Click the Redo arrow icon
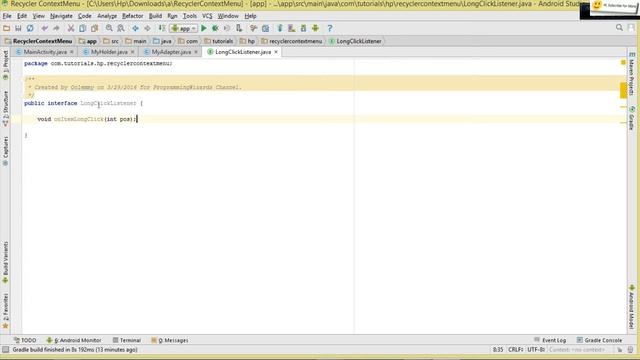 coord(56,28)
